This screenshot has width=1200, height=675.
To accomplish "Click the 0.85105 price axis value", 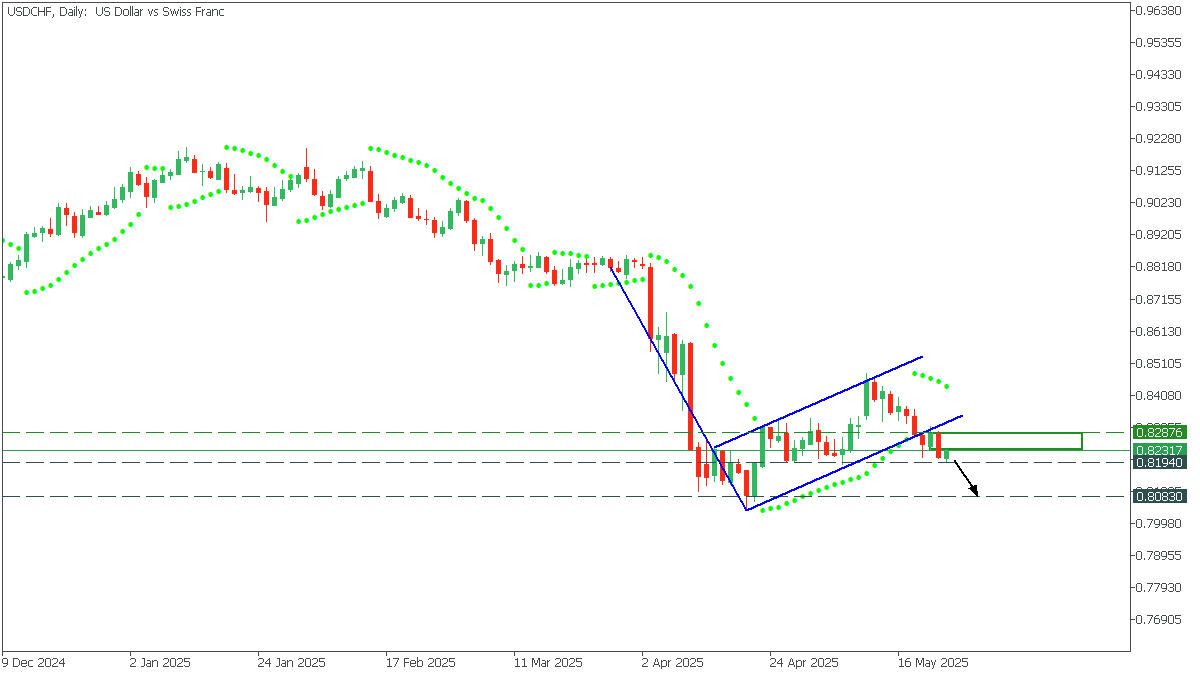I will (1161, 363).
